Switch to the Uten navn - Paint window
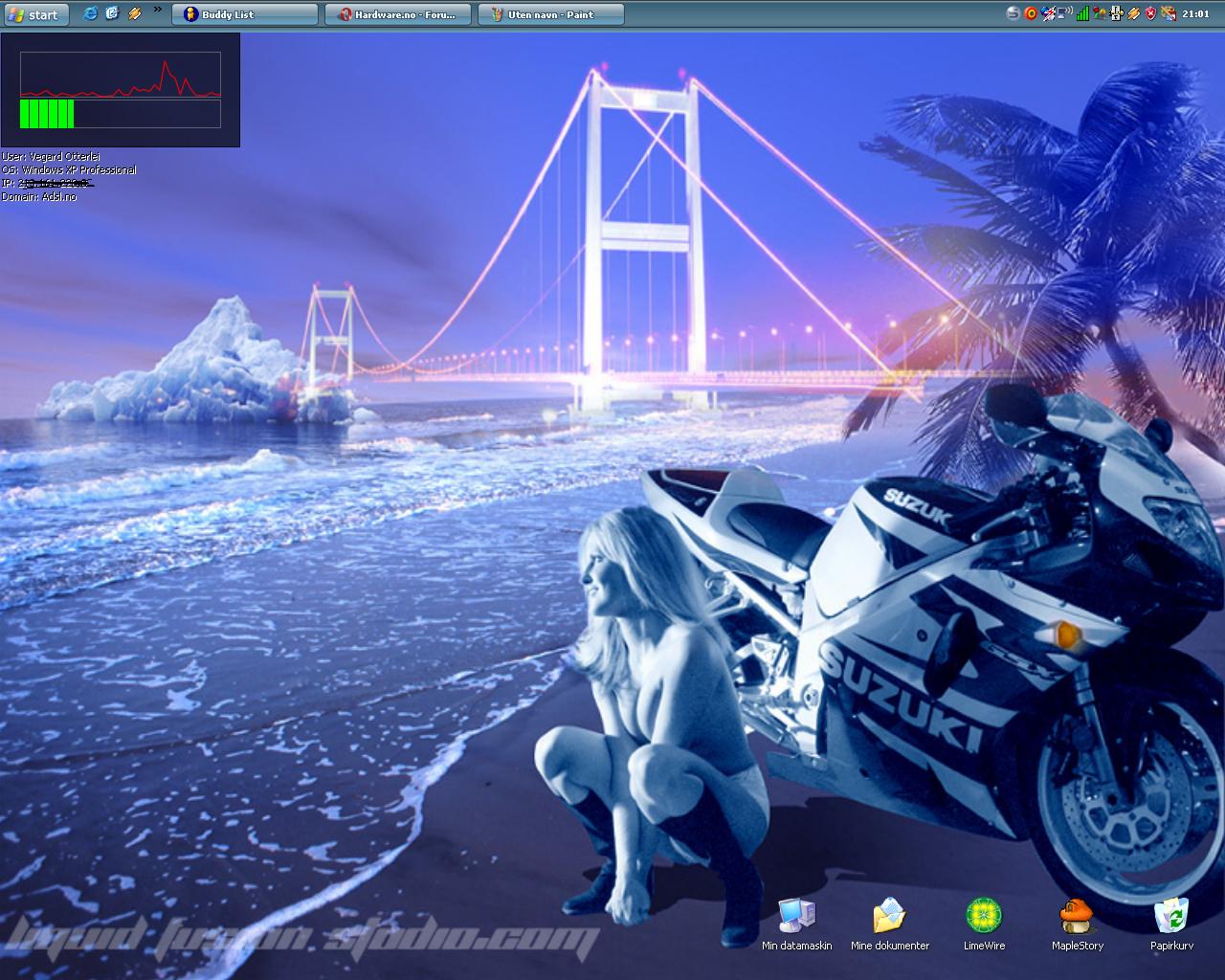Image resolution: width=1225 pixels, height=980 pixels. point(551,14)
